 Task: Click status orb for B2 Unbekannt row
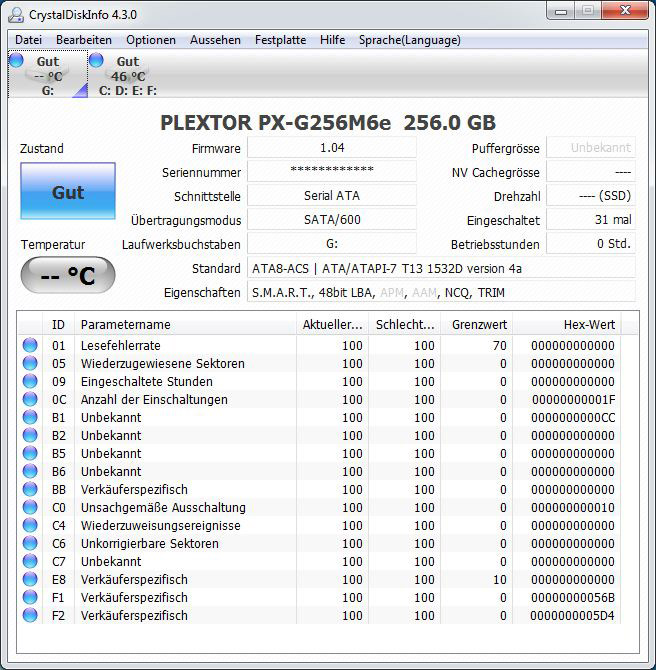30,435
